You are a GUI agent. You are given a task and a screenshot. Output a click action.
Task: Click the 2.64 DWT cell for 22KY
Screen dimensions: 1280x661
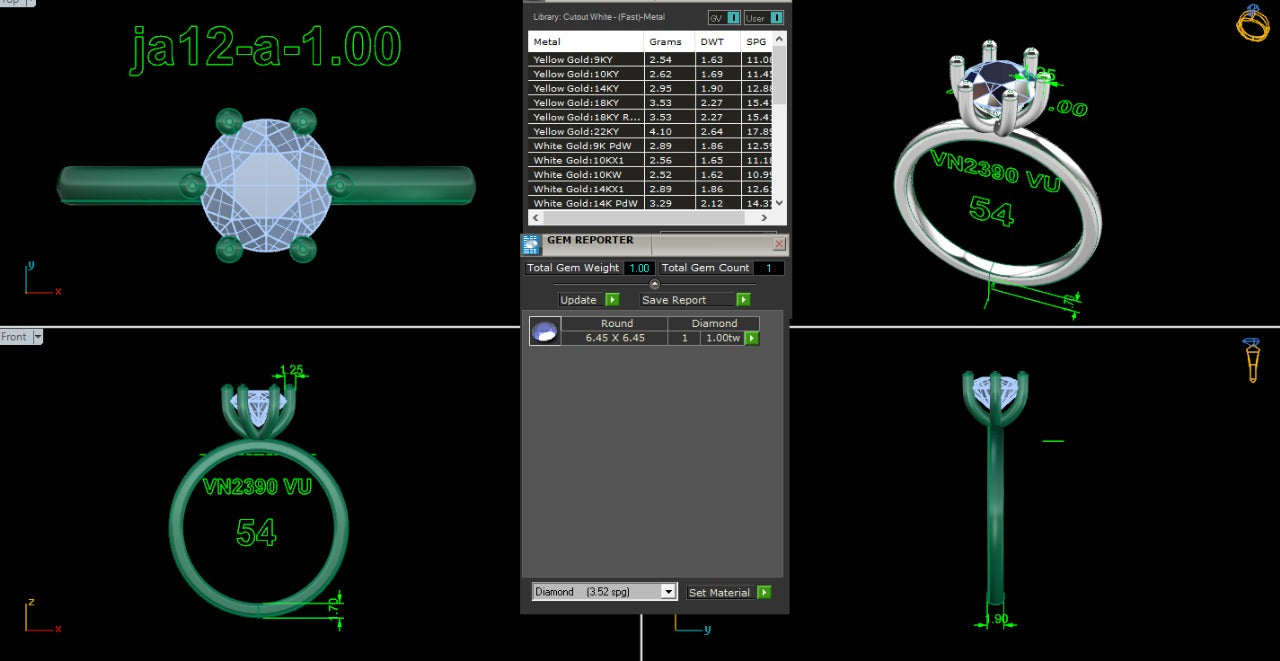coord(718,131)
